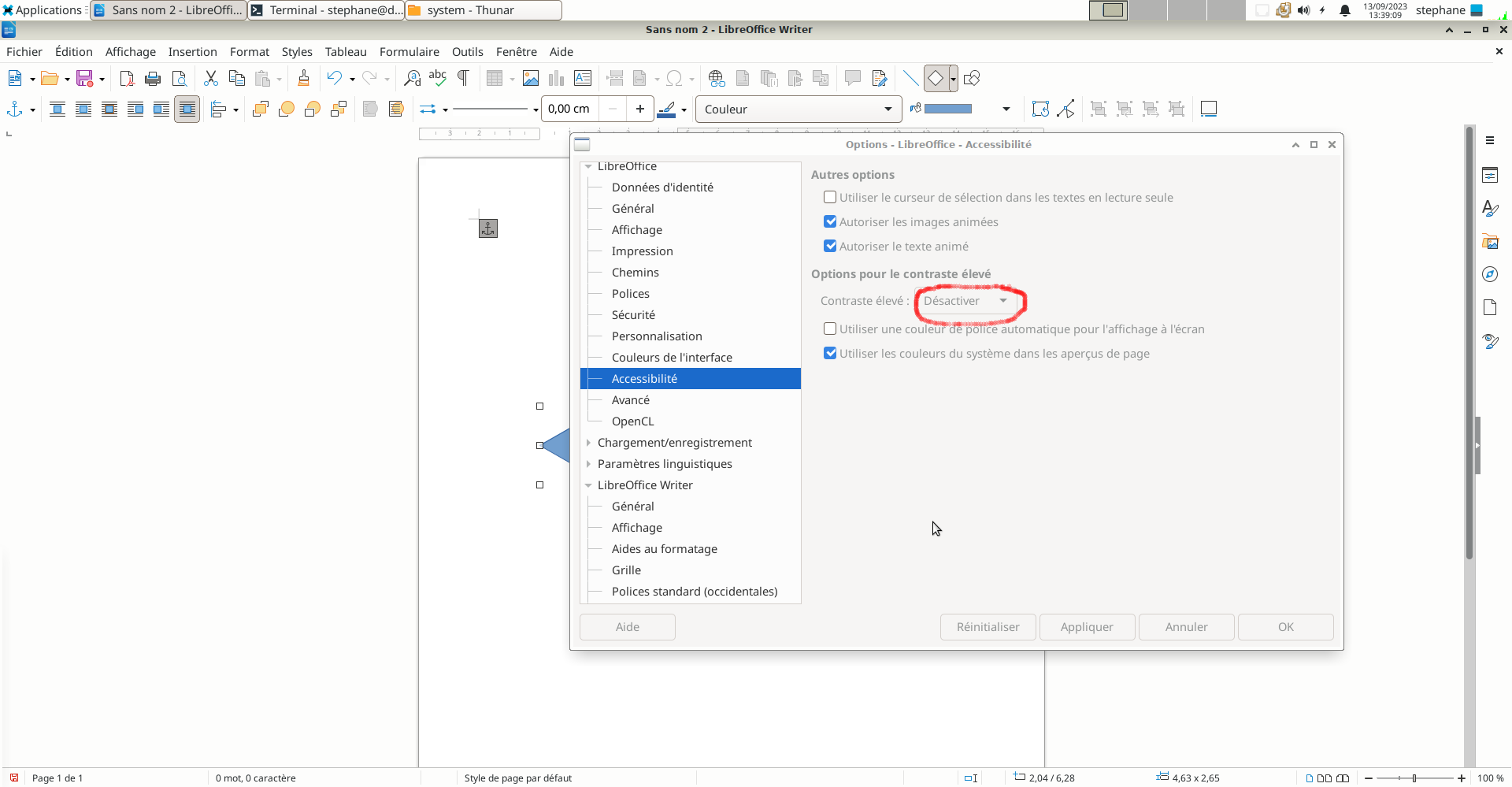
Task: Click the Export as PDF icon
Action: [x=127, y=79]
